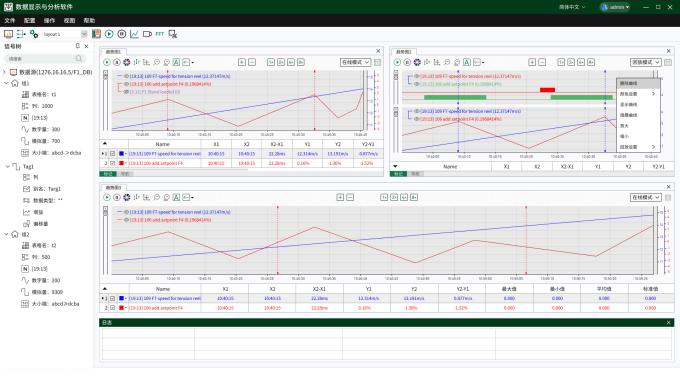
Task: Click the signal tree search field
Action: pyautogui.click(x=43, y=58)
